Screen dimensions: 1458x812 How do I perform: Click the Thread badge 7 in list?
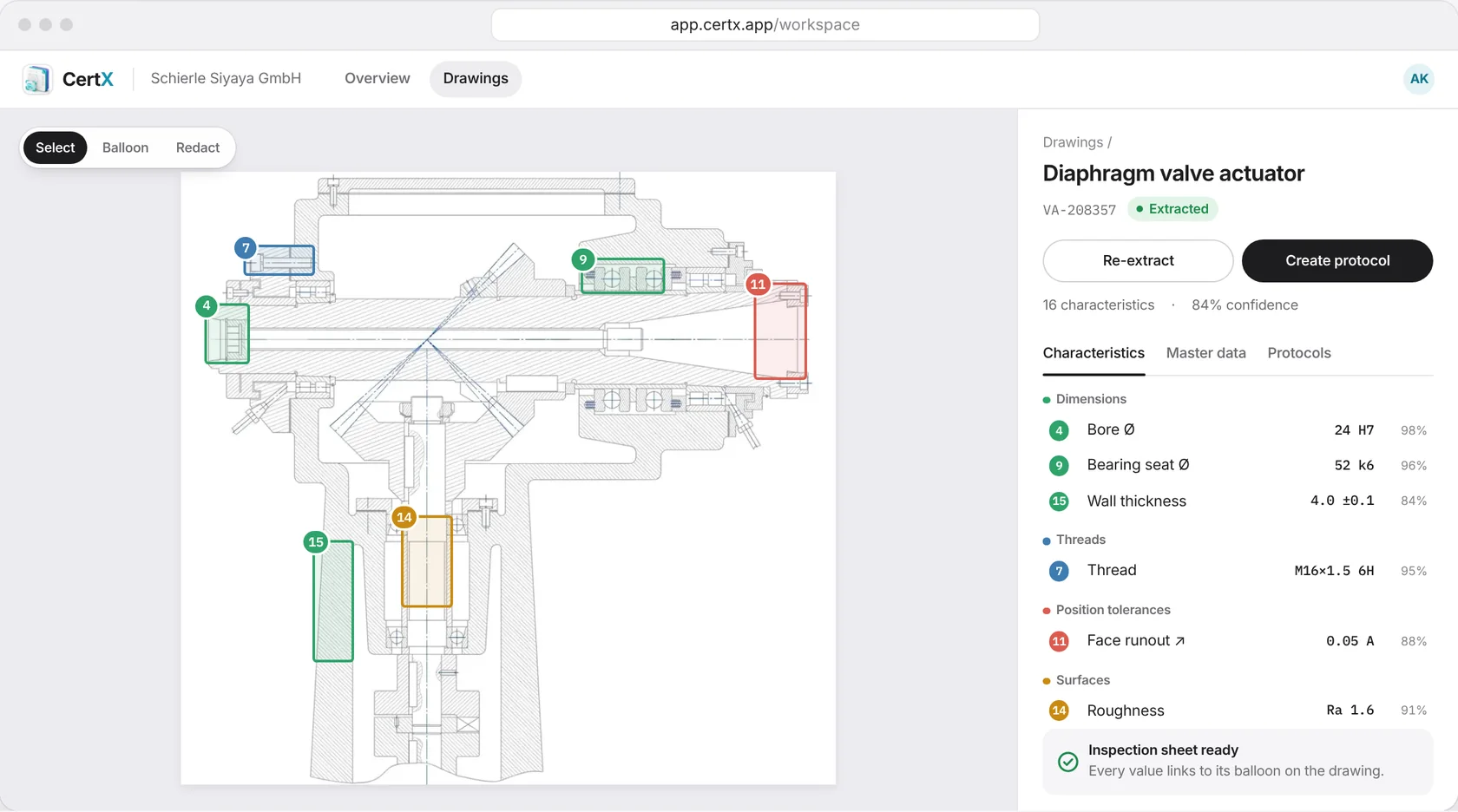point(1059,571)
